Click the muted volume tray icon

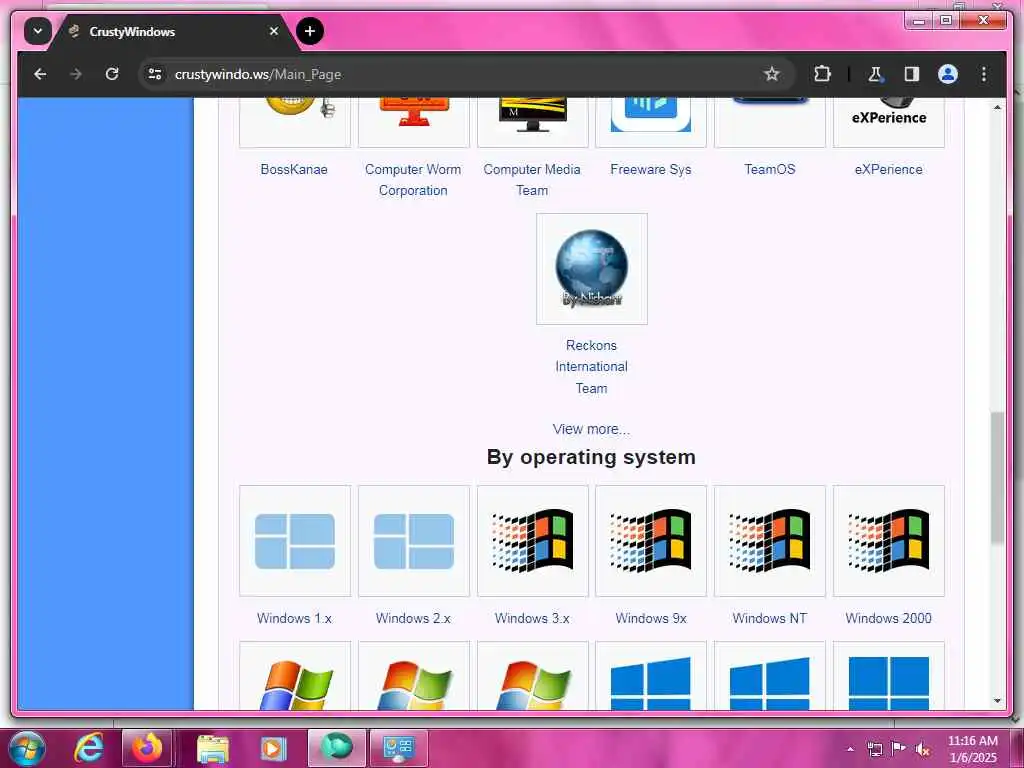[x=923, y=749]
